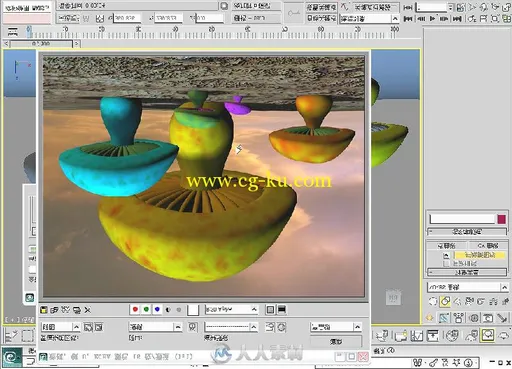Switch to the Utilities hammer tab
This screenshot has height=369, width=512.
click(x=503, y=318)
